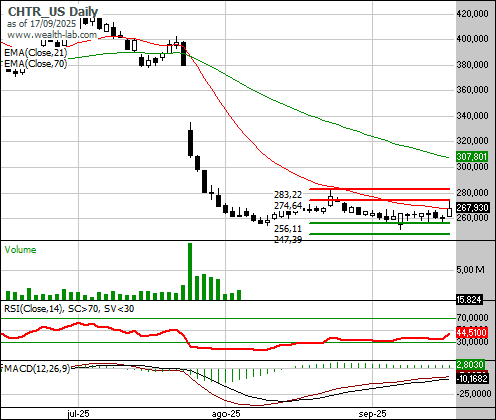The width and height of the screenshot is (496, 420).
Task: Click the 267,930 last price tag
Action: [x=472, y=207]
